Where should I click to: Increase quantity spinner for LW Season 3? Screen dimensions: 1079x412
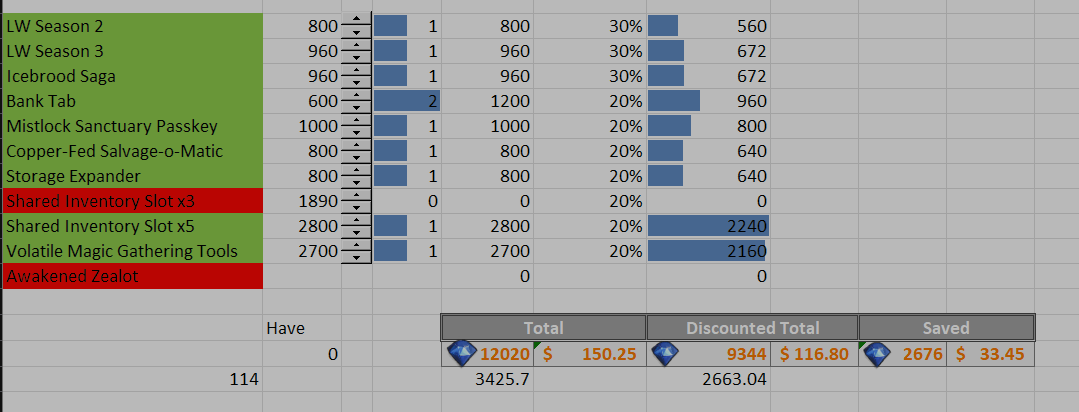tap(356, 45)
